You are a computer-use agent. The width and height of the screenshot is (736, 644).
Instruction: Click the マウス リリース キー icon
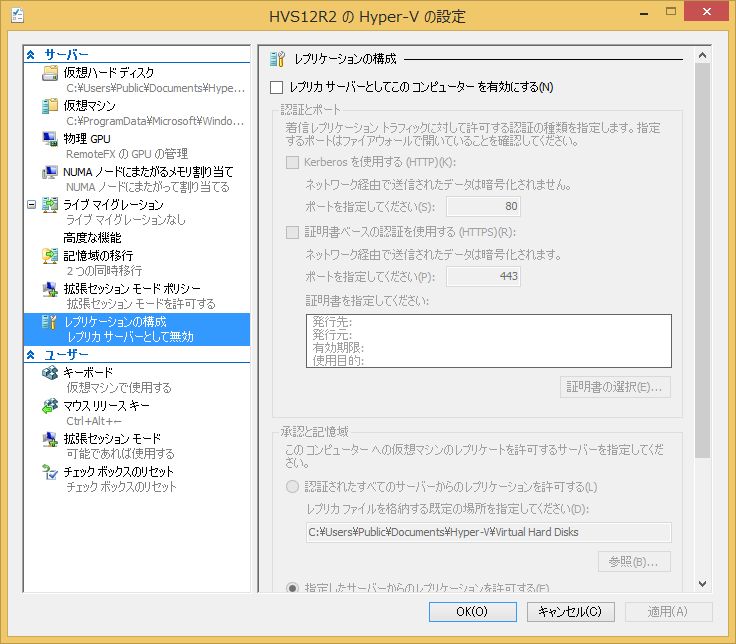[50, 406]
